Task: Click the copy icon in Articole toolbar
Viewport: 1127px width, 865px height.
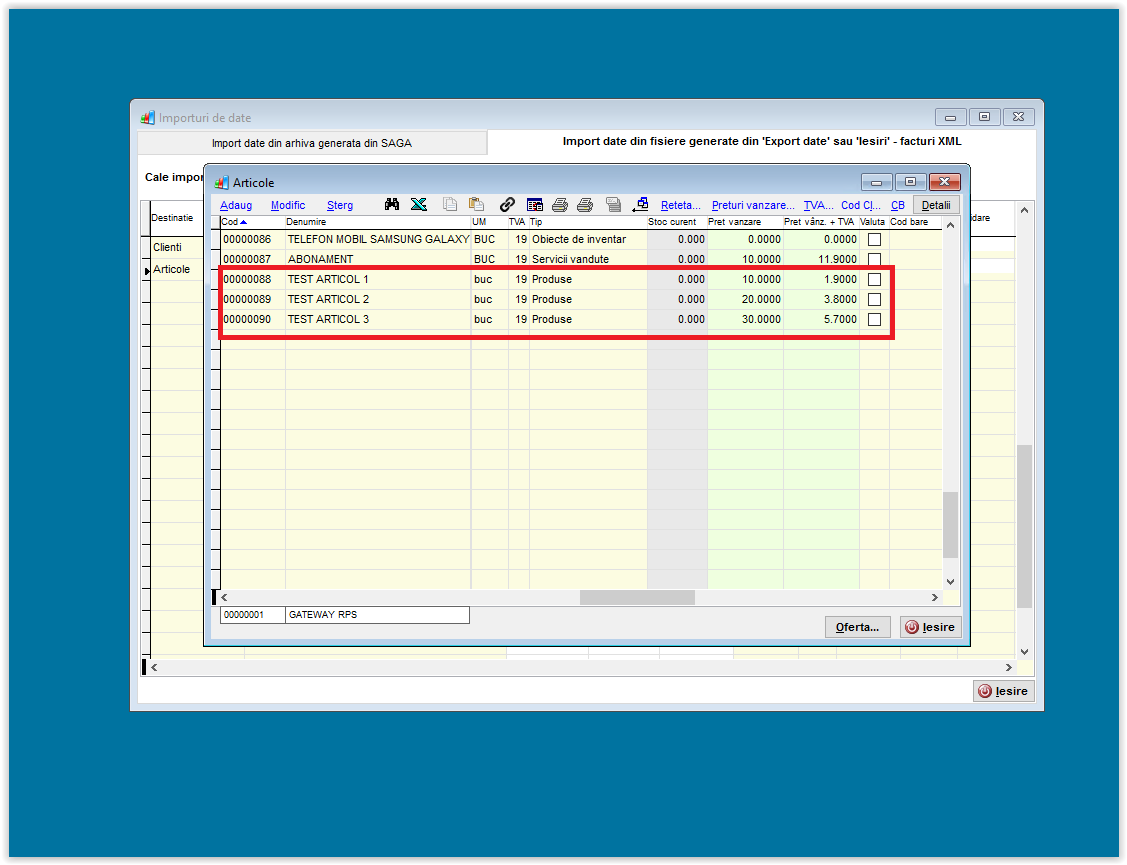Action: [x=450, y=205]
